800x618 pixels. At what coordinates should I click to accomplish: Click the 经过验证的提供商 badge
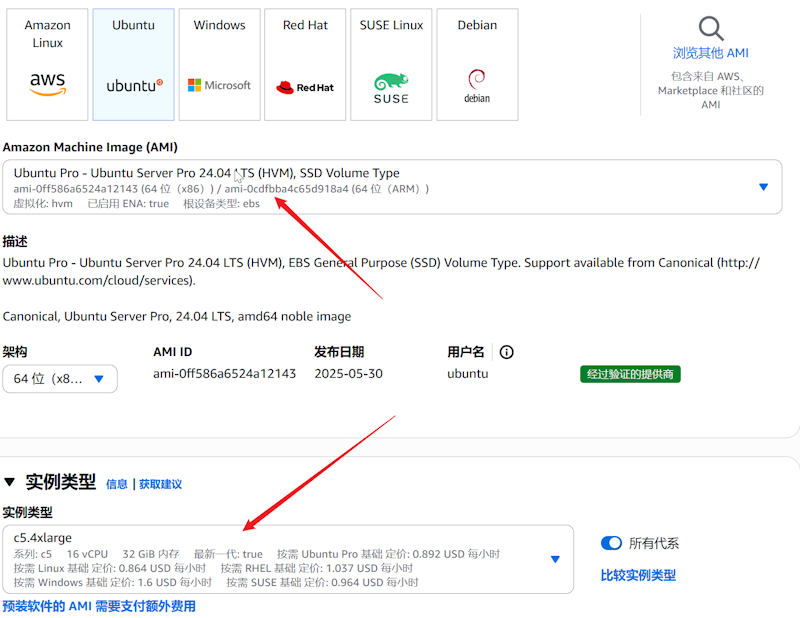630,374
